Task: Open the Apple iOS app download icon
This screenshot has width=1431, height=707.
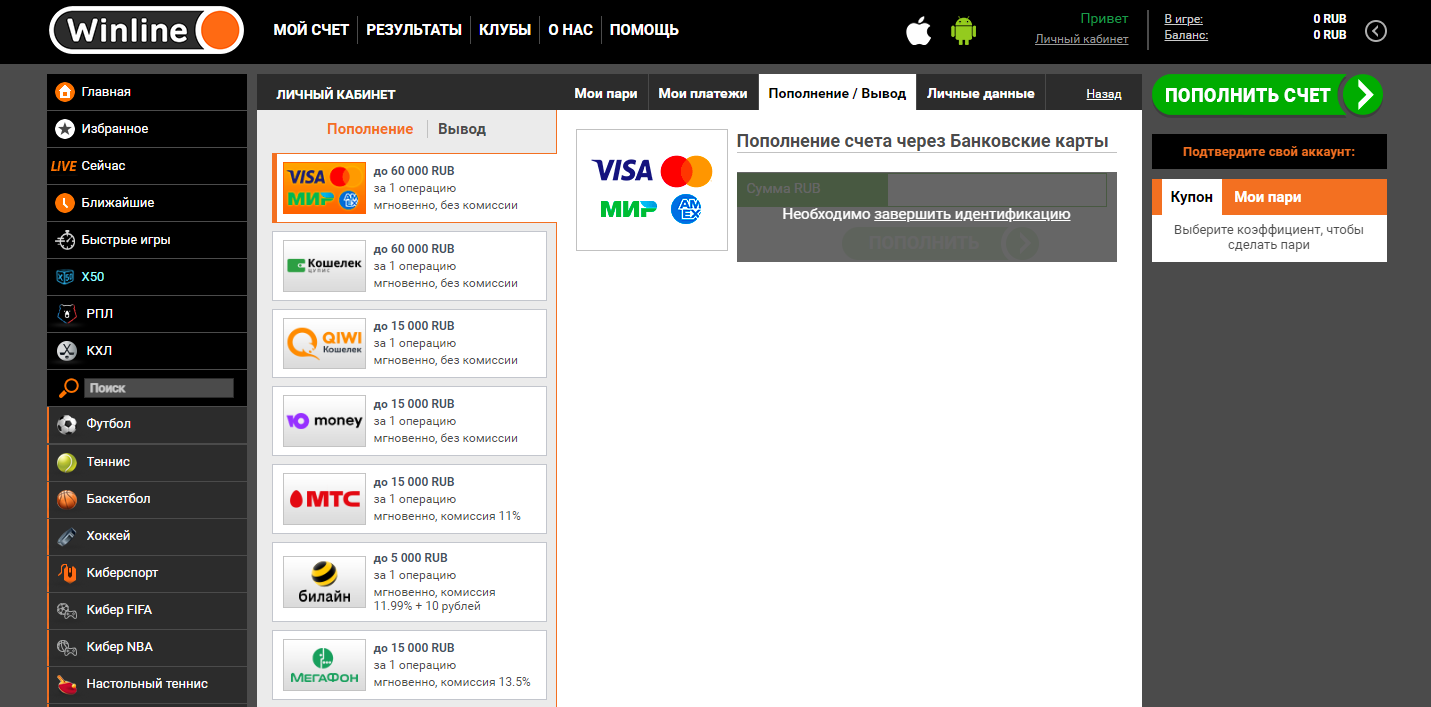Action: [918, 31]
